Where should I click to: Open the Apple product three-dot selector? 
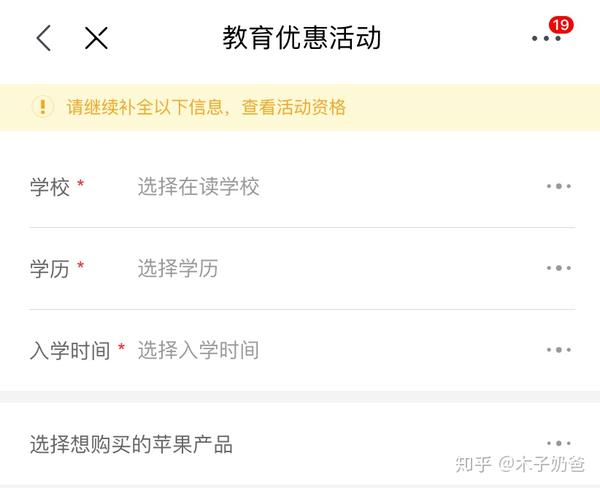558,443
